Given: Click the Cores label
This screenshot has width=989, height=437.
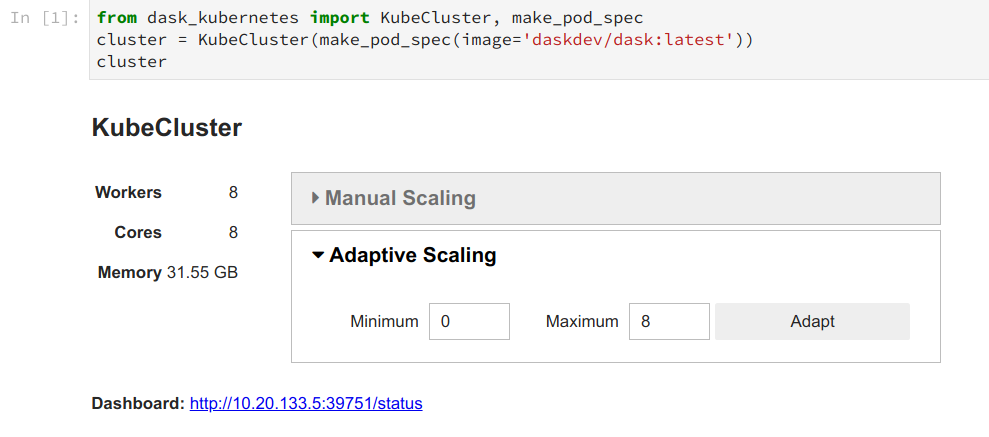Looking at the screenshot, I should (138, 232).
